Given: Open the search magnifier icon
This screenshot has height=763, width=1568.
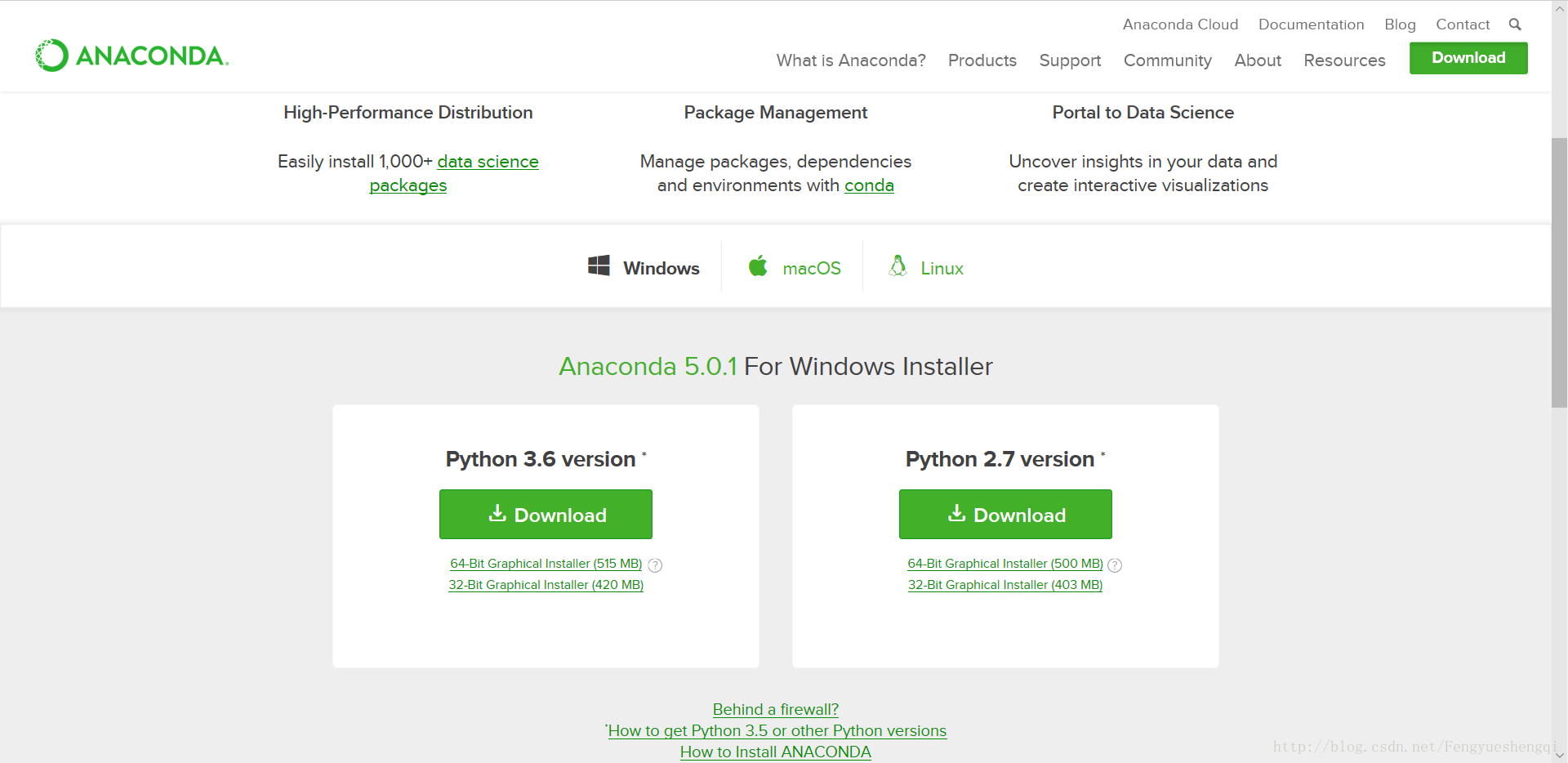Looking at the screenshot, I should coord(1515,25).
